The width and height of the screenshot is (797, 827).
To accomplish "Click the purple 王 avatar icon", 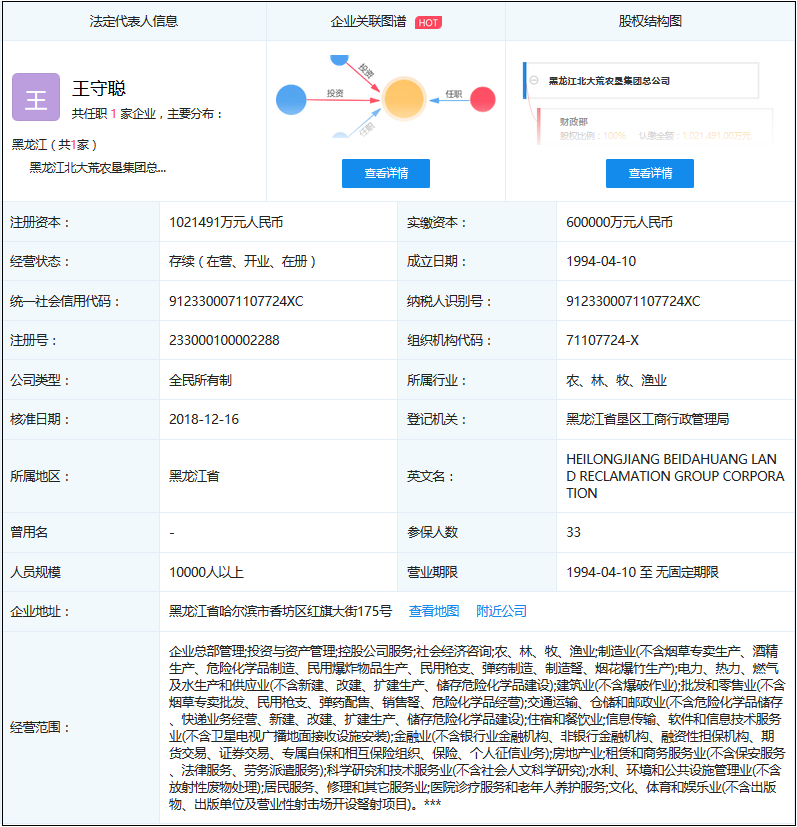I will coord(36,97).
